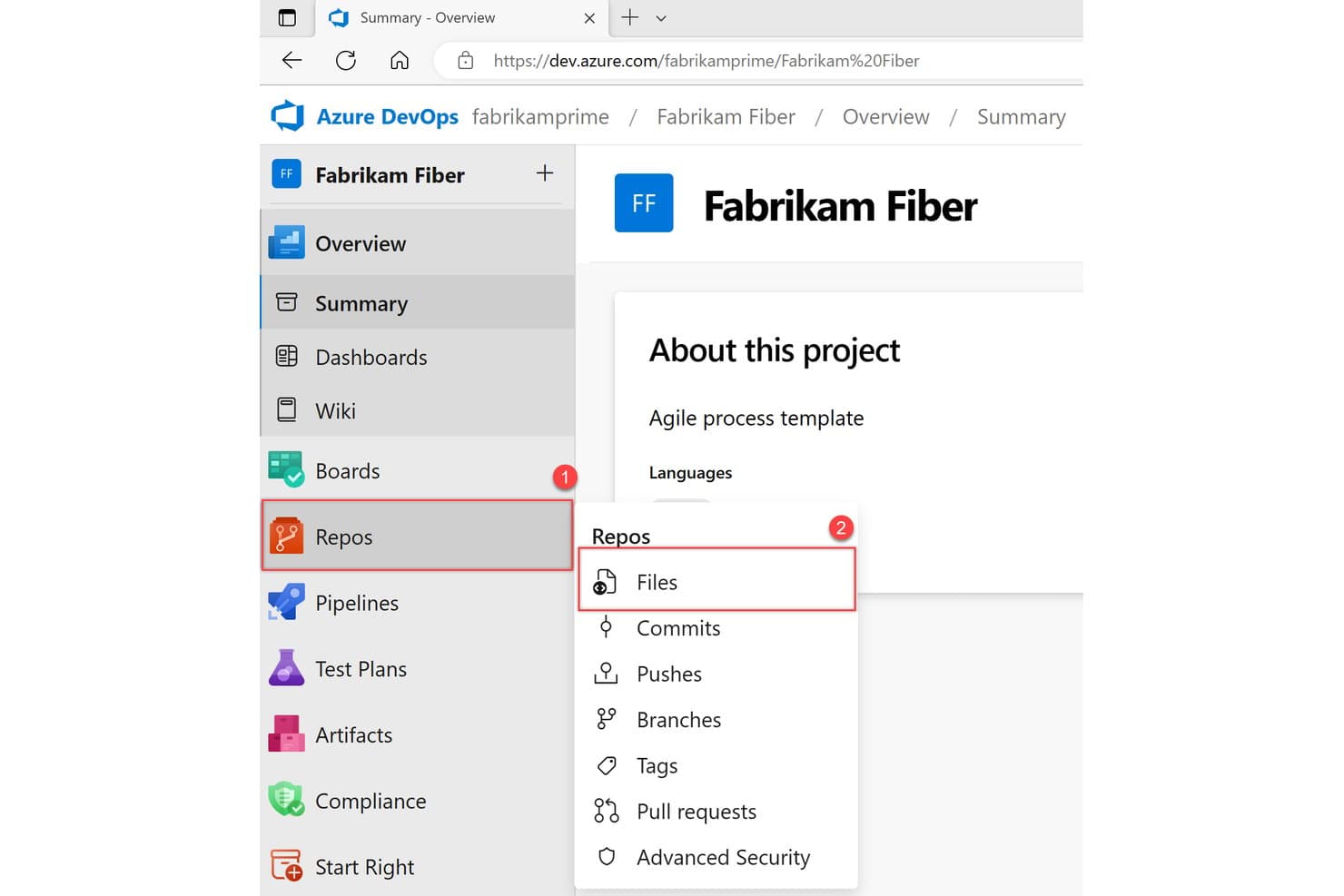Click the Summary breadcrumb link
The width and height of the screenshot is (1344, 896).
click(1021, 117)
